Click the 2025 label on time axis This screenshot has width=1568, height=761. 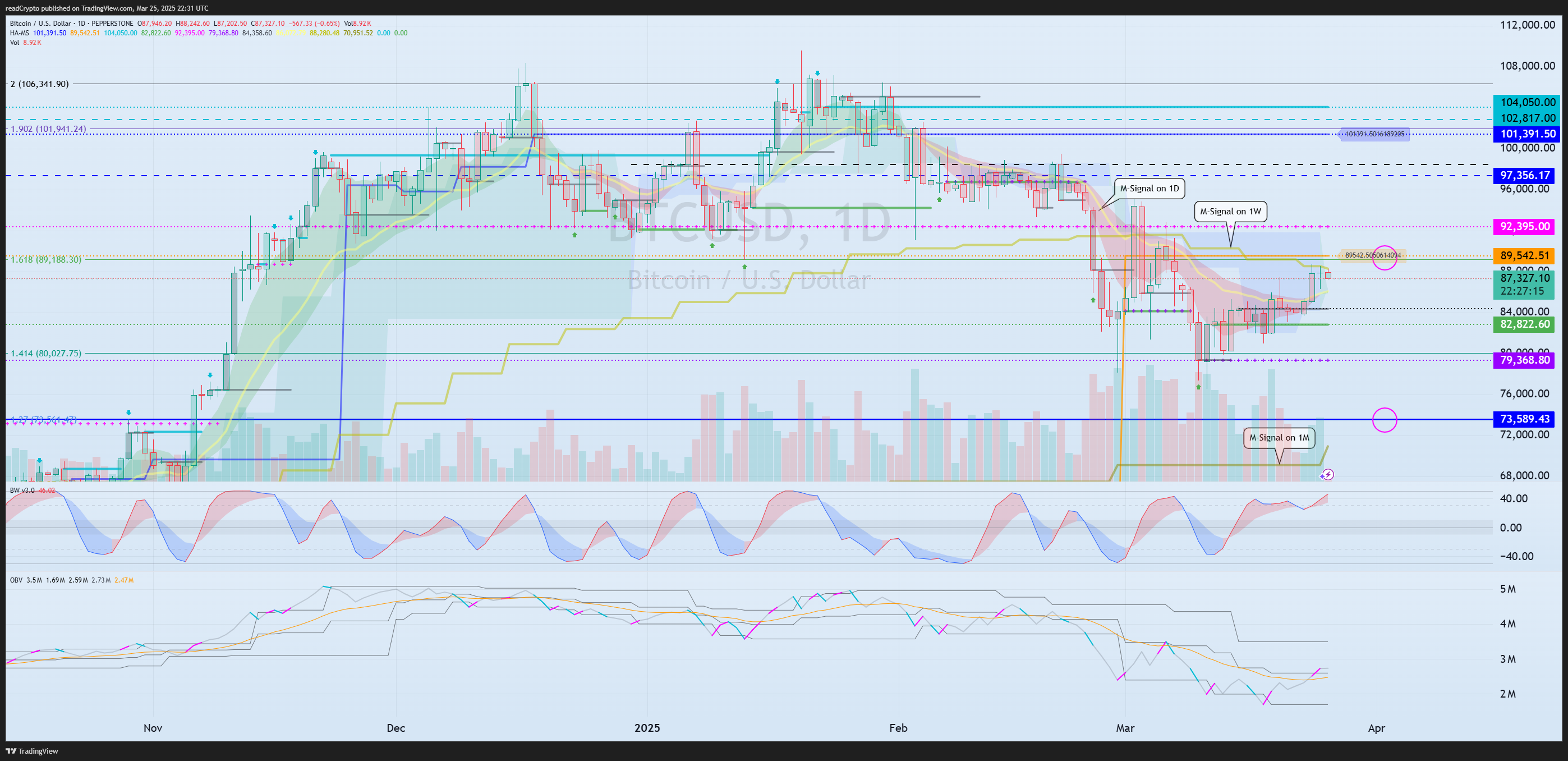tap(647, 728)
